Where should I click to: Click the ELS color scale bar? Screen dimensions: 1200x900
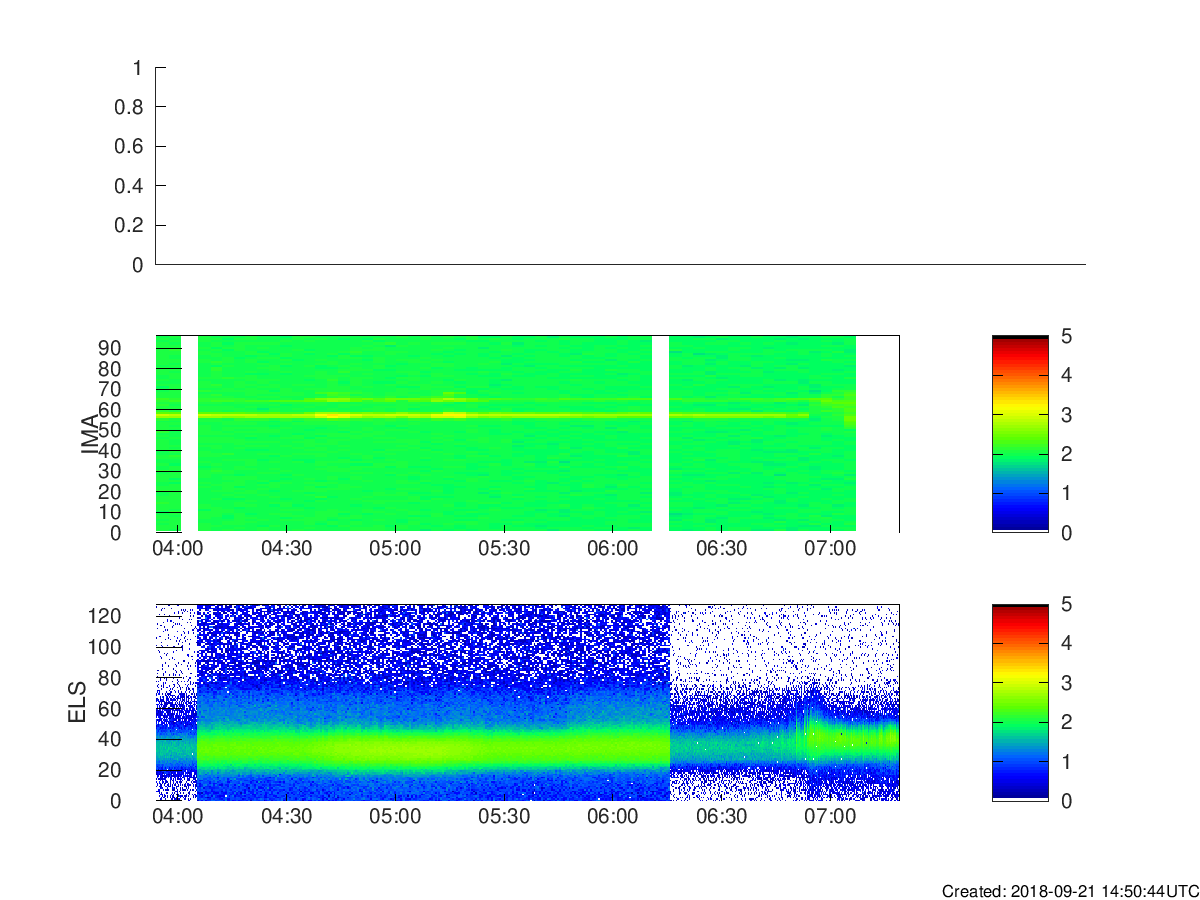click(x=1020, y=702)
